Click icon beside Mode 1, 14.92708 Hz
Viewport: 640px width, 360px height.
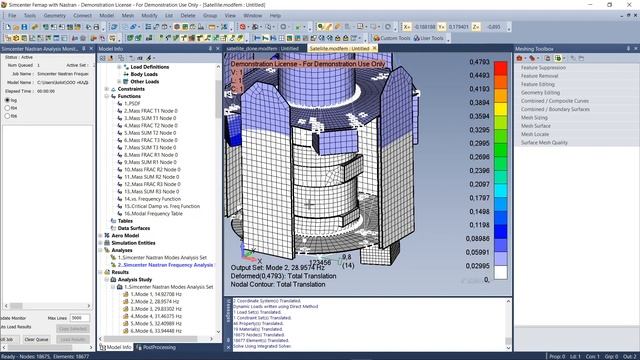tap(126, 294)
